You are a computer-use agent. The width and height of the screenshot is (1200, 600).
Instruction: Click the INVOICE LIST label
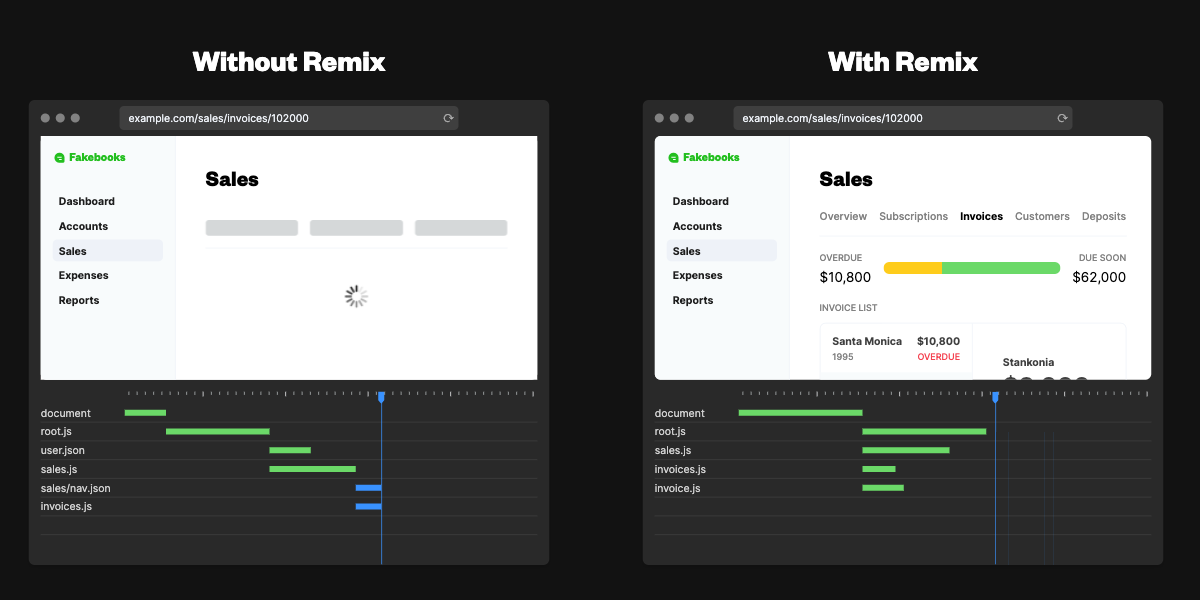[848, 308]
